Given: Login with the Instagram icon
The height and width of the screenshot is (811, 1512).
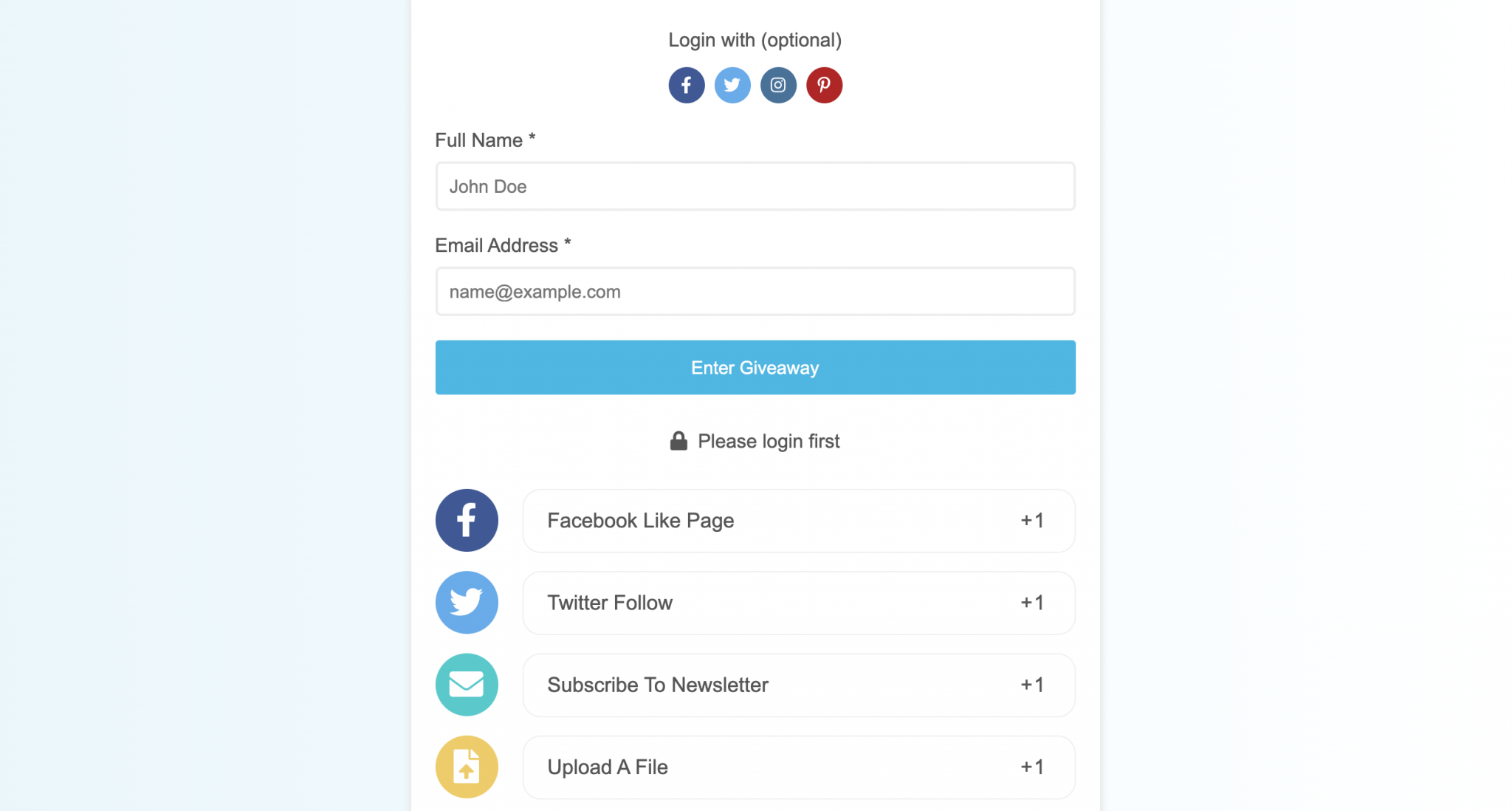Looking at the screenshot, I should coord(777,85).
